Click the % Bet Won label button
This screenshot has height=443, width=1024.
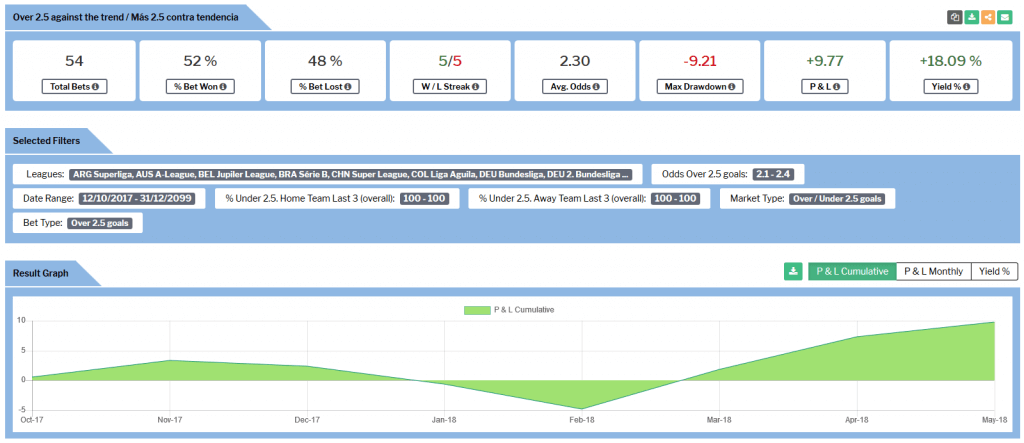coord(198,87)
